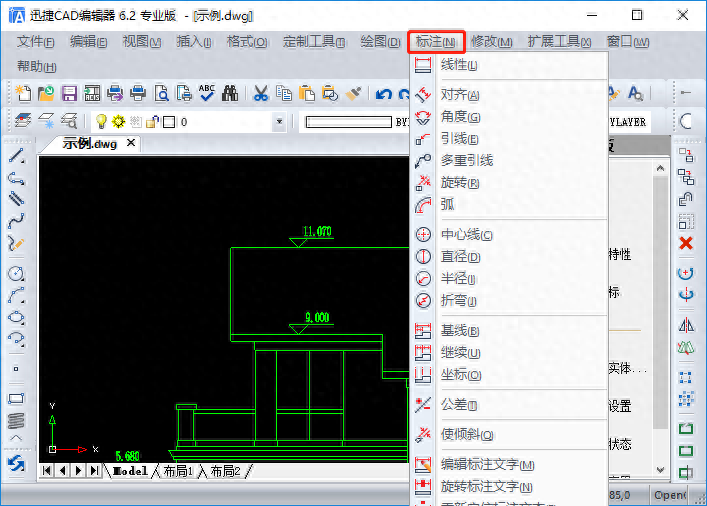Select the Line draw tool
This screenshot has height=506, width=707.
(16, 156)
